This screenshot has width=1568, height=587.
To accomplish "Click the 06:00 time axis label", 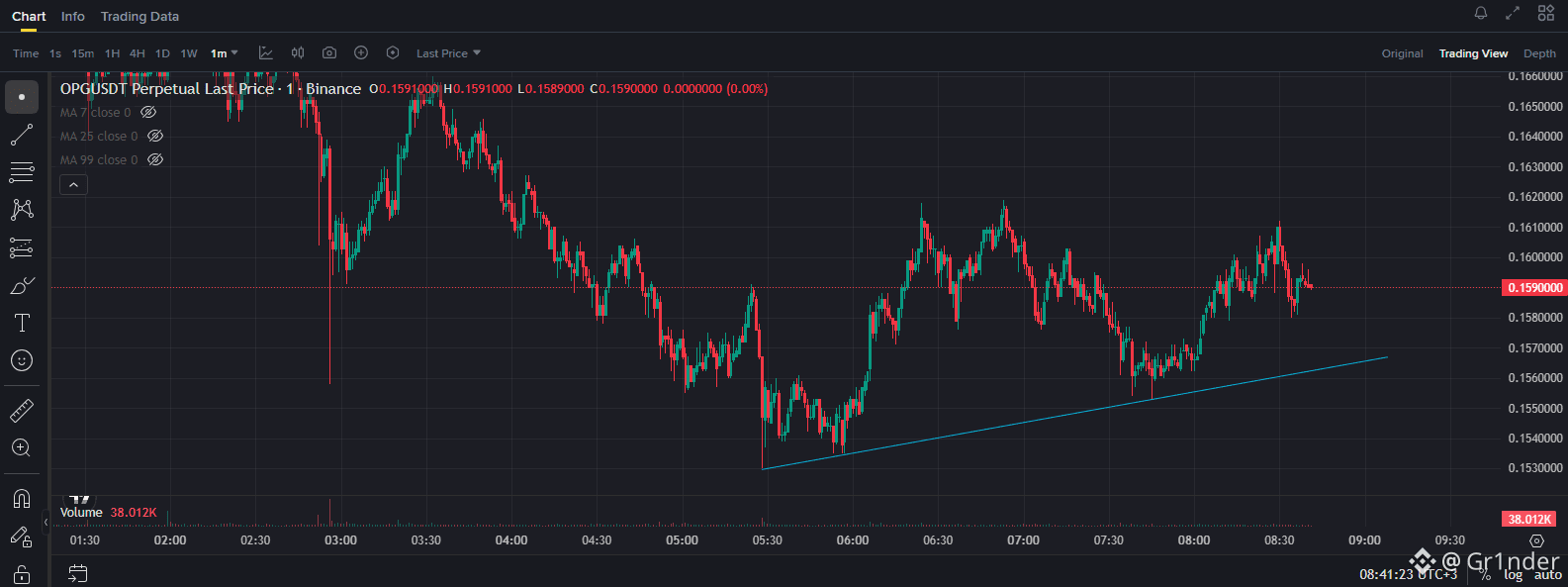I will click(853, 540).
